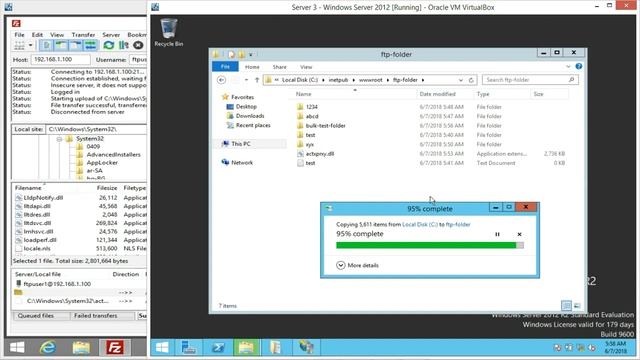Screen dimensions: 640x360
Task: Sort by Date modified column header
Action: click(438, 94)
